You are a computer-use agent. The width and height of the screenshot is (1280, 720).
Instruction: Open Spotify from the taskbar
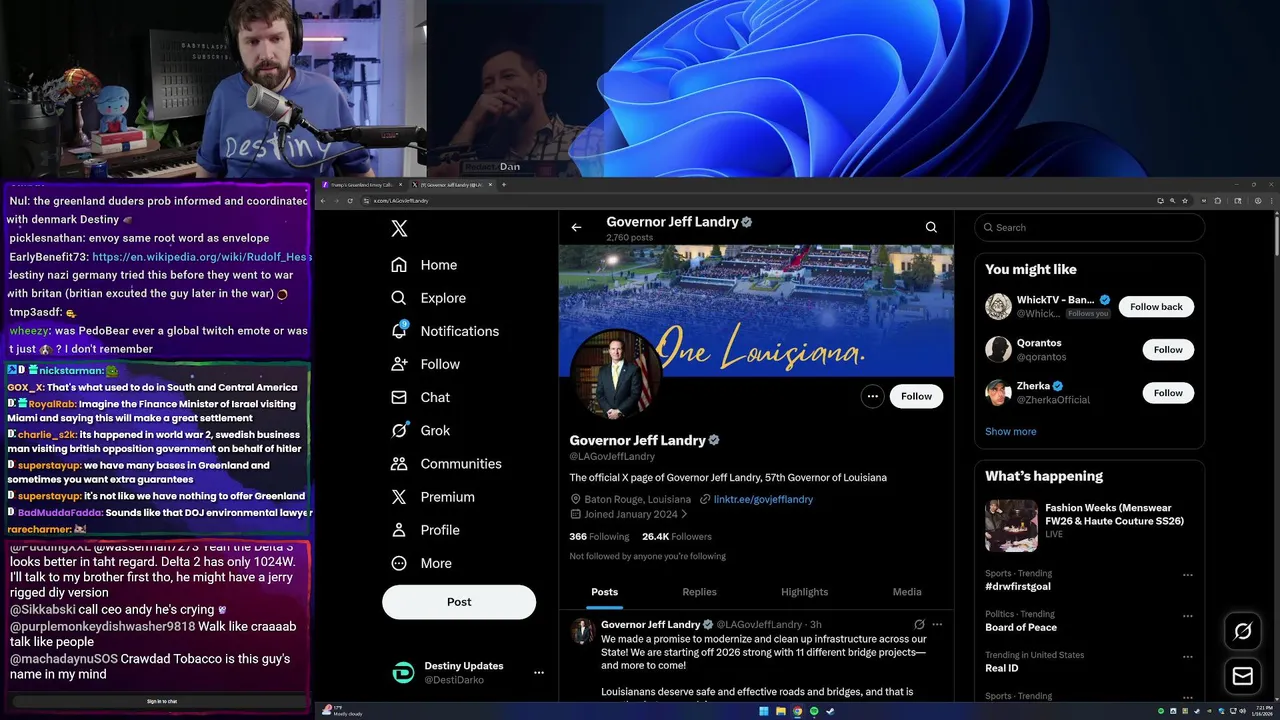[x=814, y=712]
